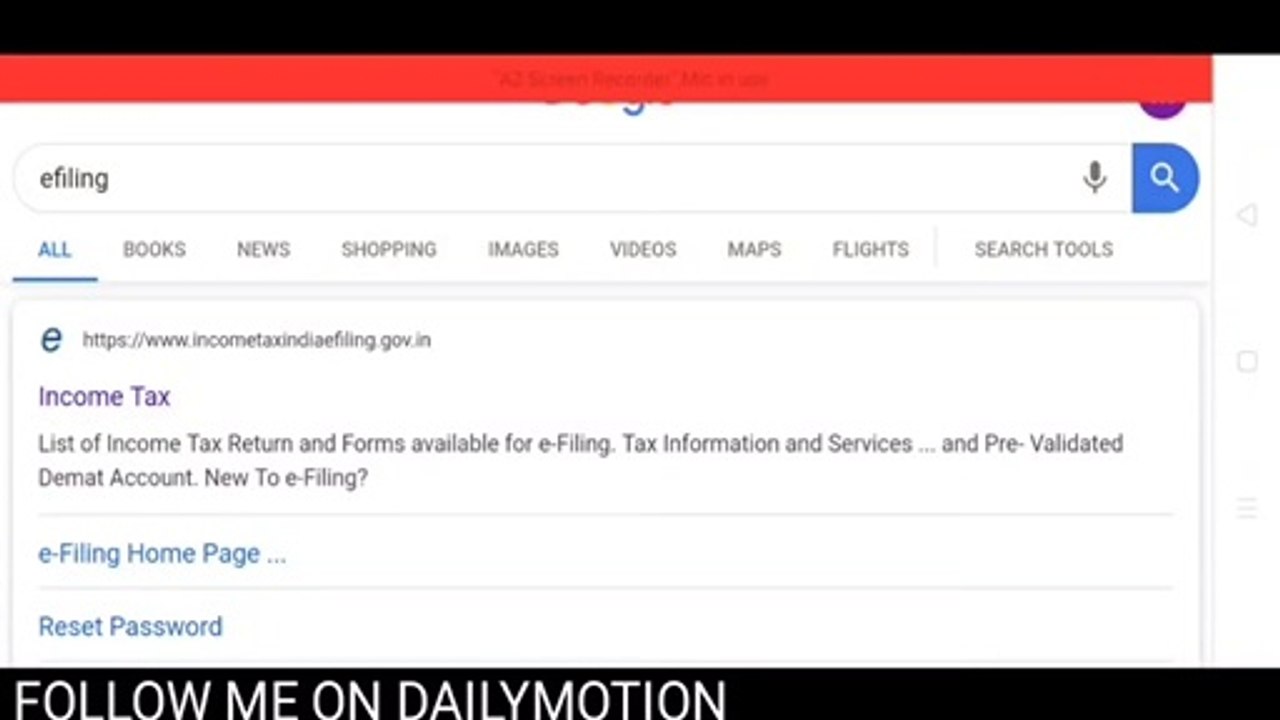Viewport: 1280px width, 720px height.
Task: Tap the Android back triangle button
Action: (x=1246, y=215)
